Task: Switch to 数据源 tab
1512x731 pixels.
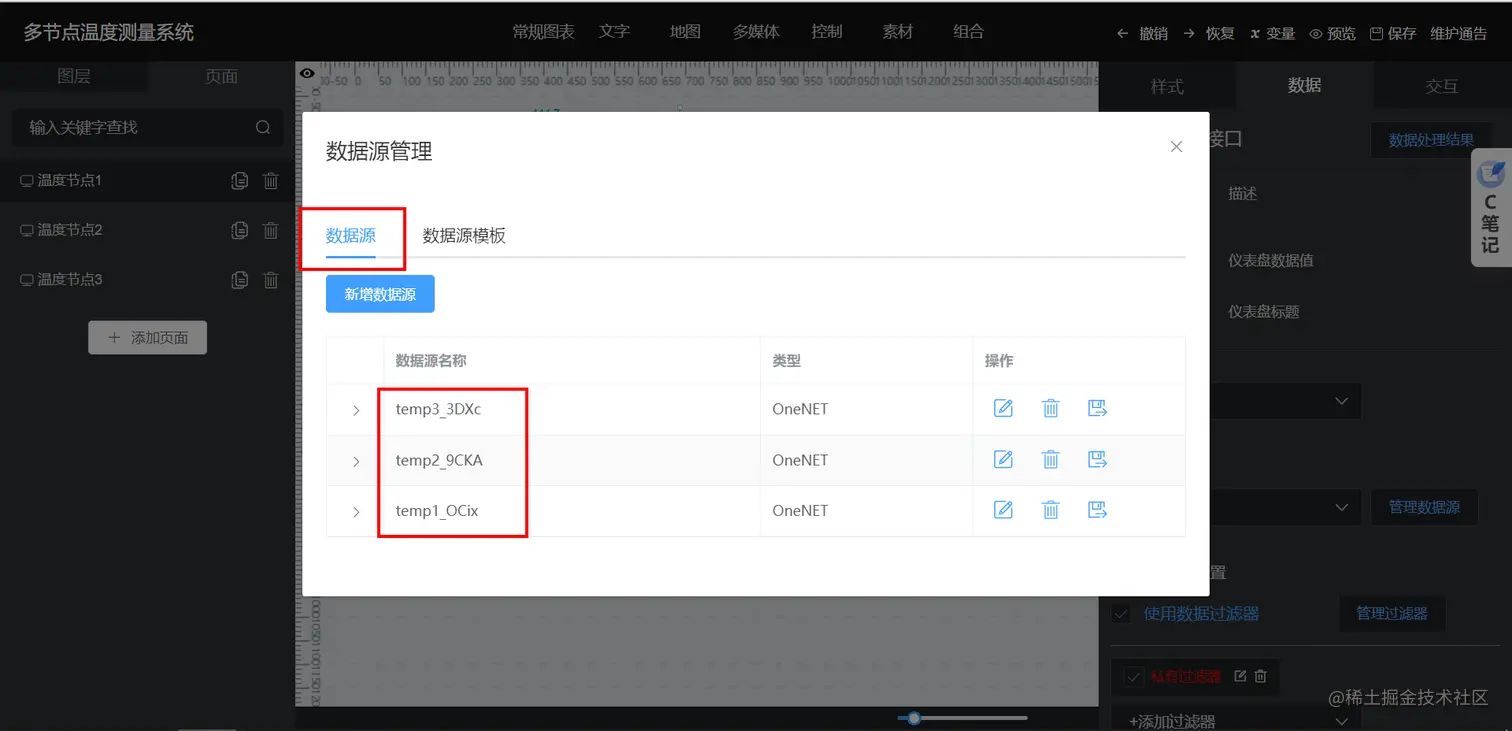Action: click(x=351, y=236)
